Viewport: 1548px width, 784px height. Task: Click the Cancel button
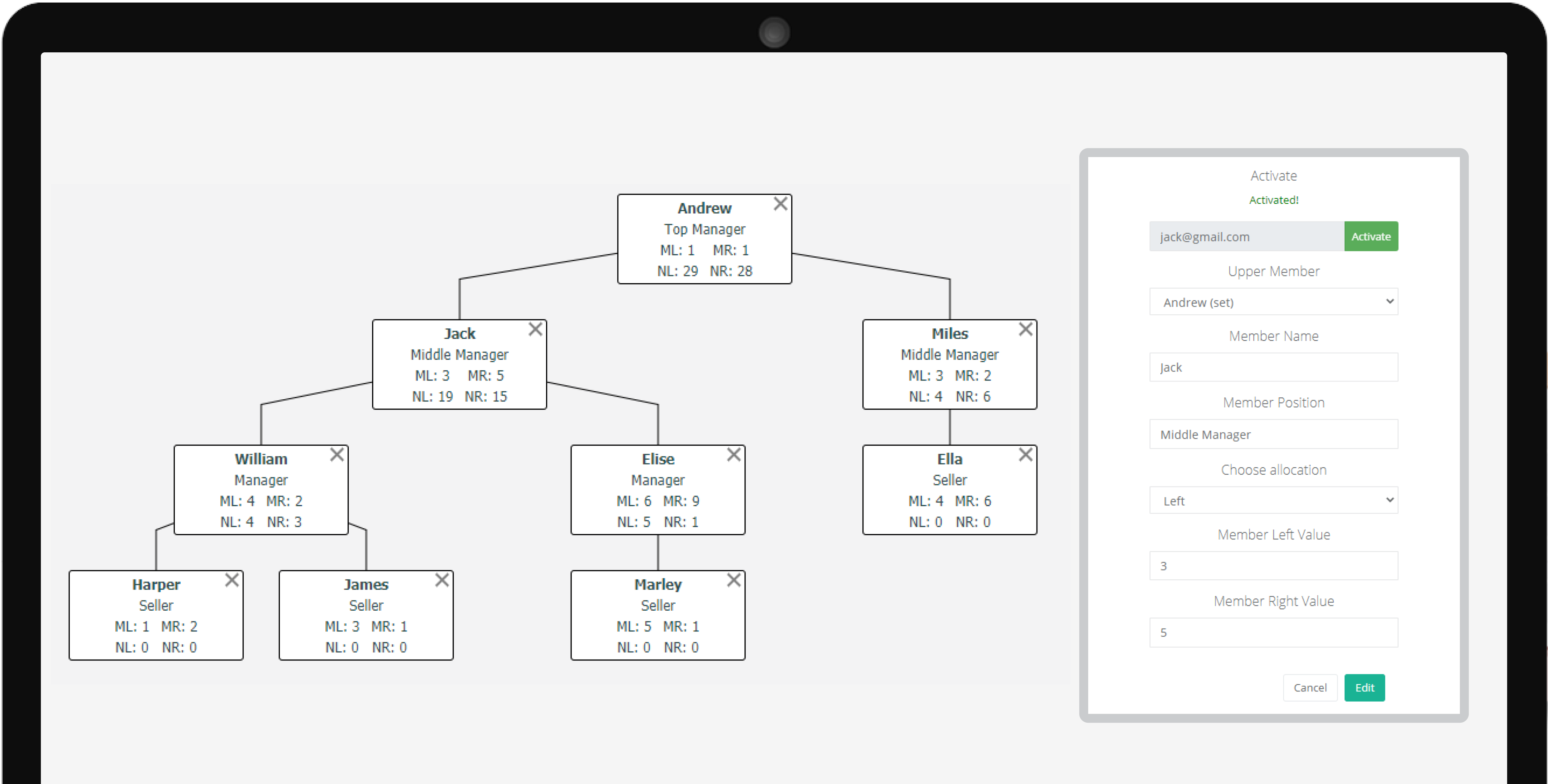pos(1309,687)
